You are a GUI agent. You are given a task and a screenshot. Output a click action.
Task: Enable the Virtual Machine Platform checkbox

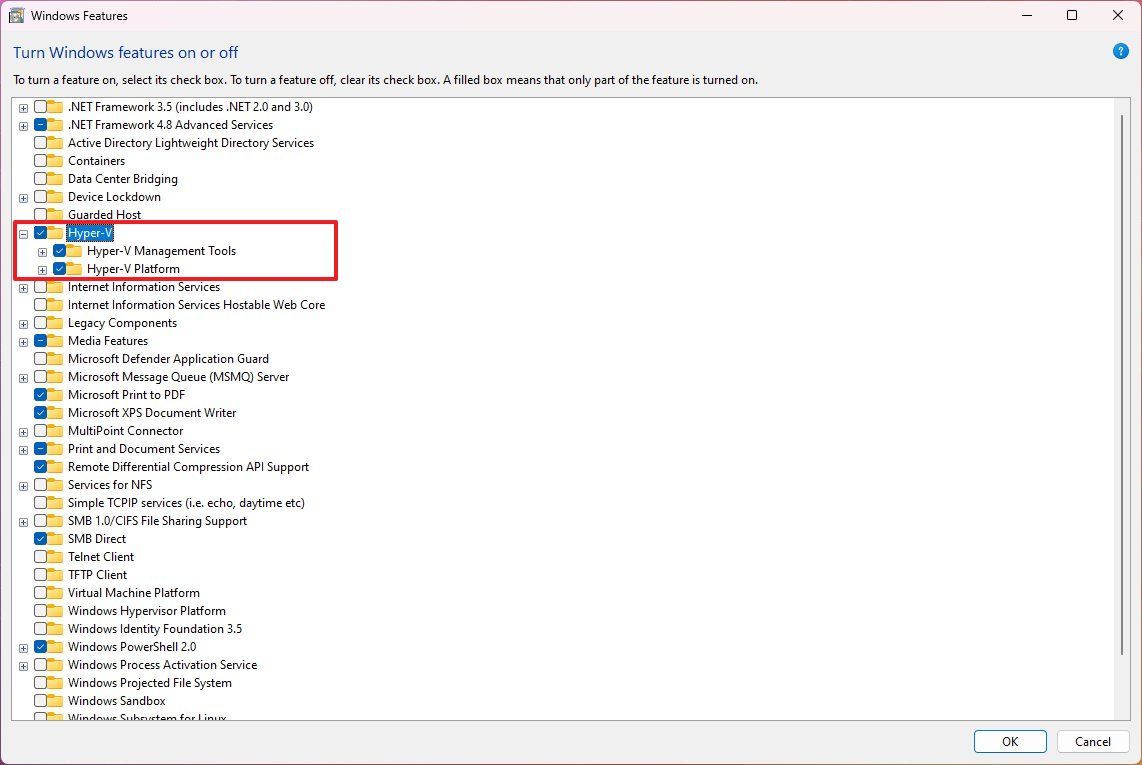click(x=40, y=593)
